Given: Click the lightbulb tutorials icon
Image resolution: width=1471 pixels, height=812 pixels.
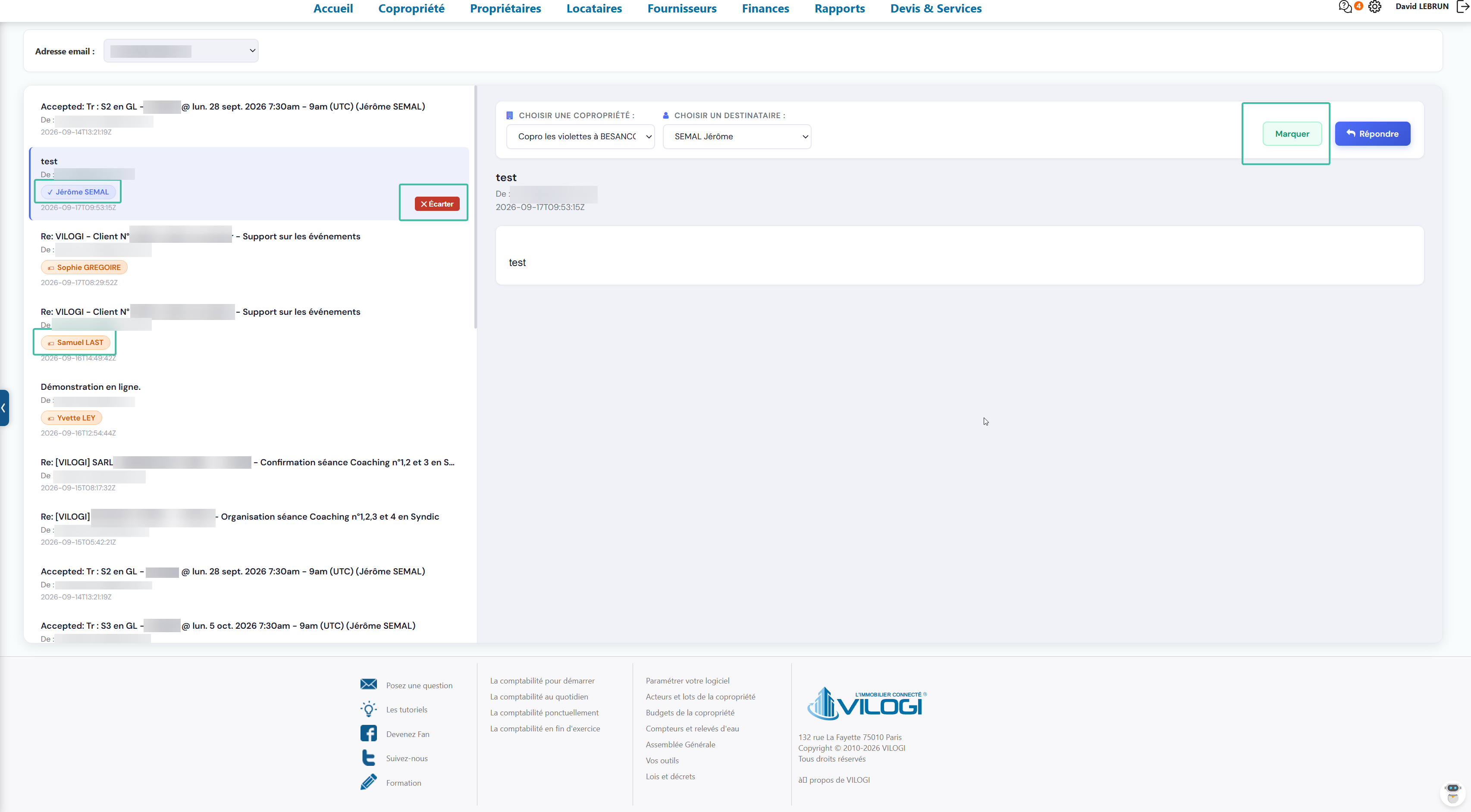Looking at the screenshot, I should coord(368,709).
